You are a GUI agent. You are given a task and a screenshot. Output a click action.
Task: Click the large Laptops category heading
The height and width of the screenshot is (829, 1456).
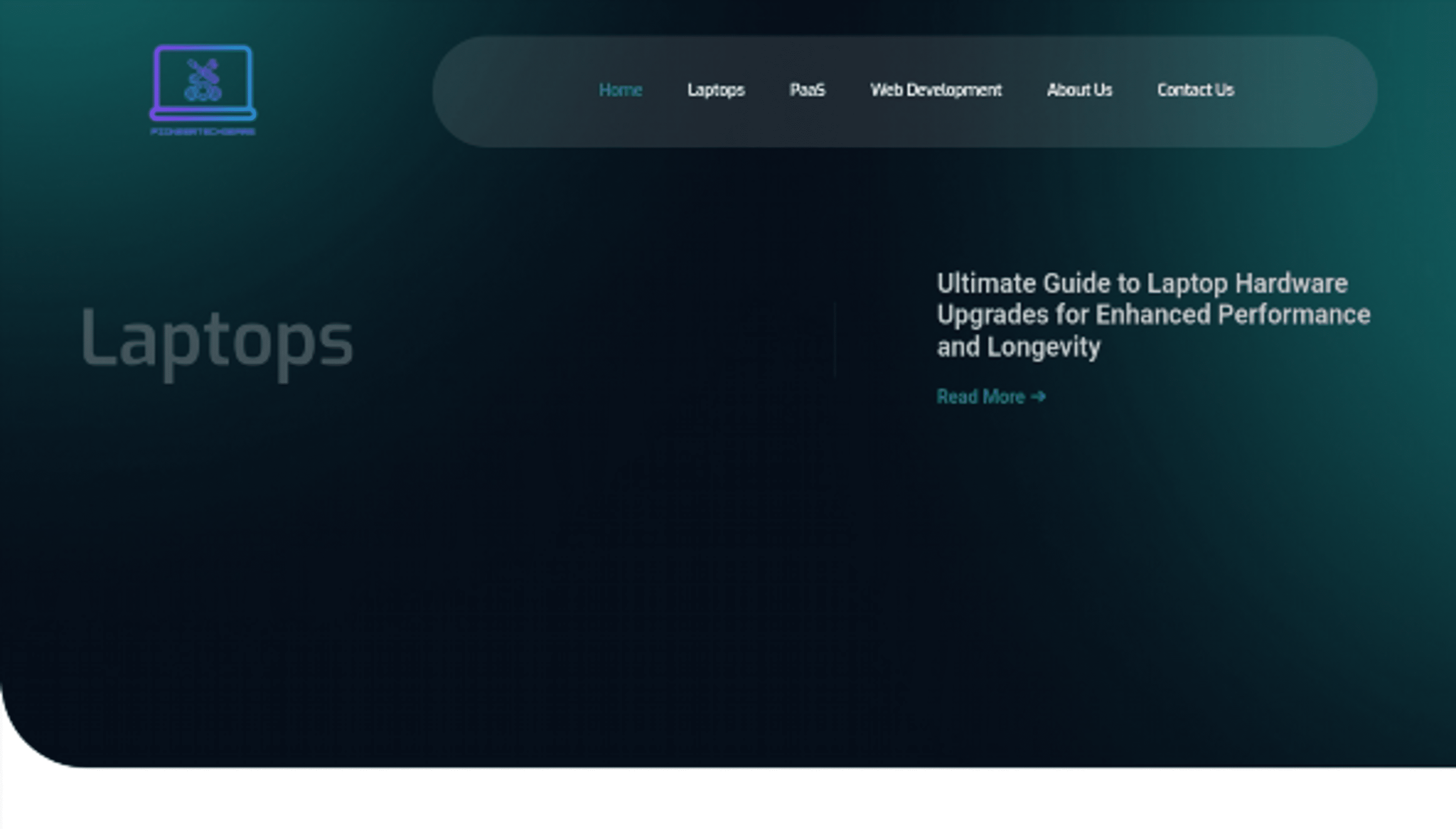(x=217, y=339)
